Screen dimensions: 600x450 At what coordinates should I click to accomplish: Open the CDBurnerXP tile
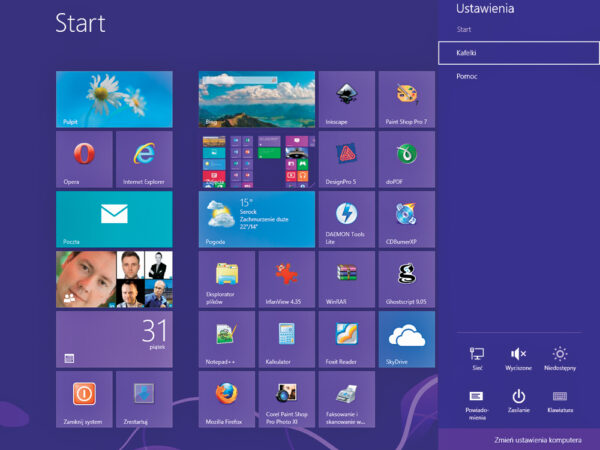pyautogui.click(x=406, y=219)
